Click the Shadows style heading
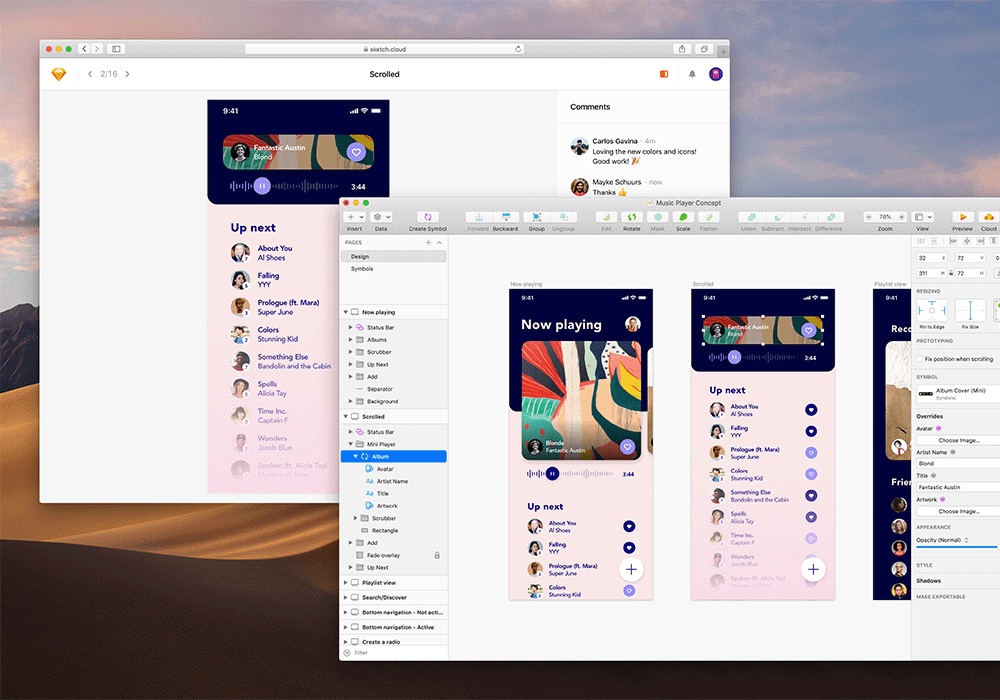The image size is (1000, 700). 929,581
